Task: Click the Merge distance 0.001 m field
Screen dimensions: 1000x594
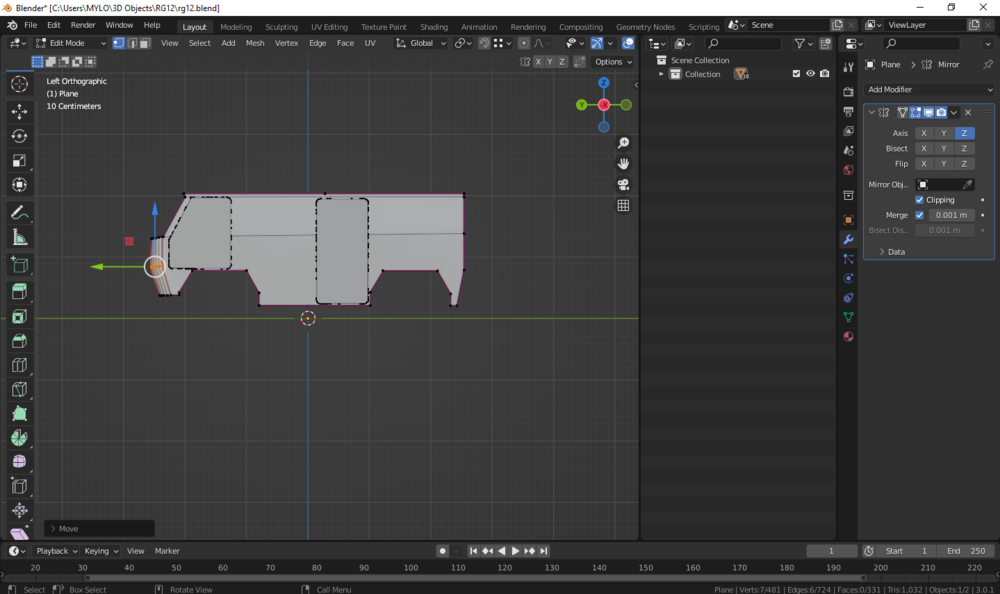Action: tap(950, 215)
